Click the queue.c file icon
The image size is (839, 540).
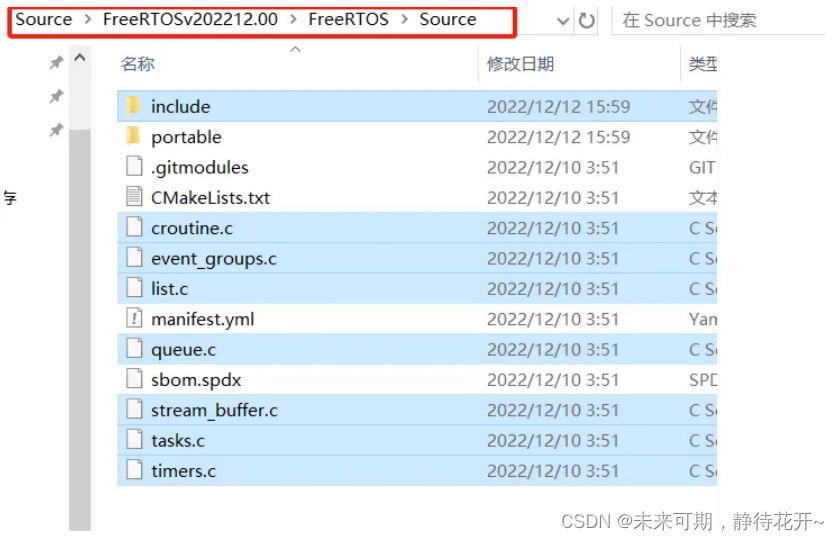(x=134, y=348)
